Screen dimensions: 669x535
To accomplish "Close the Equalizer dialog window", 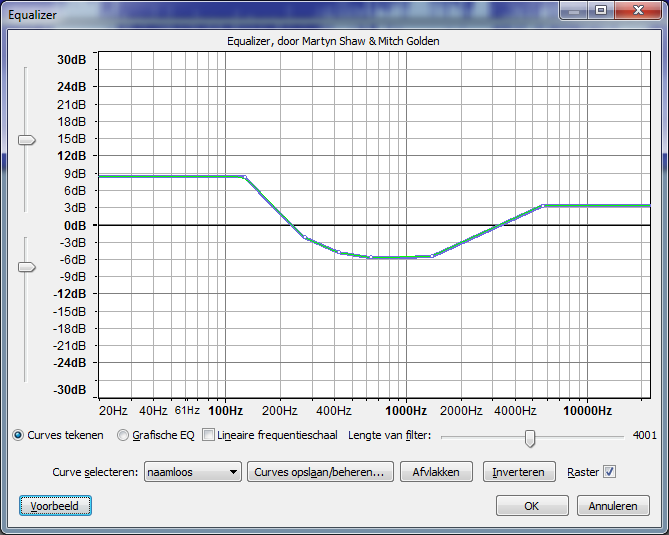I will point(638,10).
